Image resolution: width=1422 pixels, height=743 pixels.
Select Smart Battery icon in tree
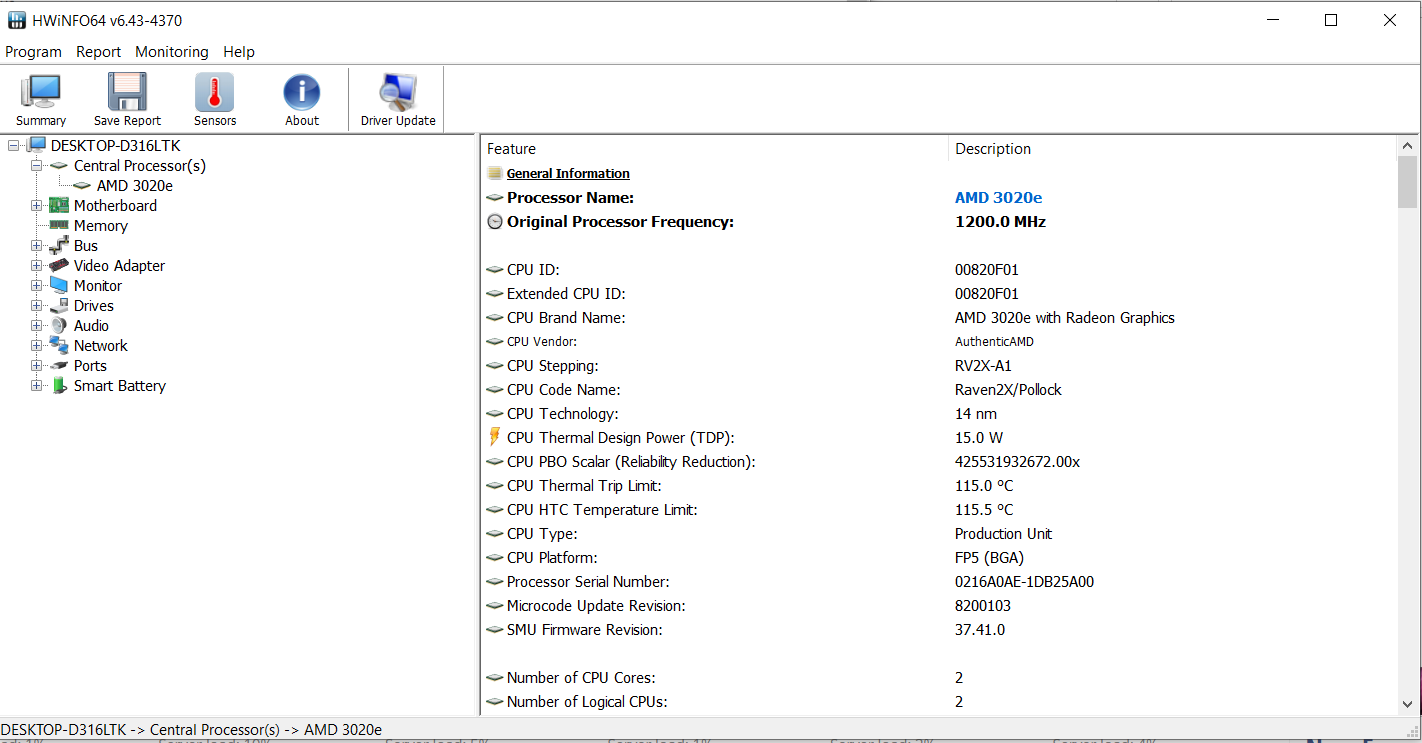(x=60, y=386)
